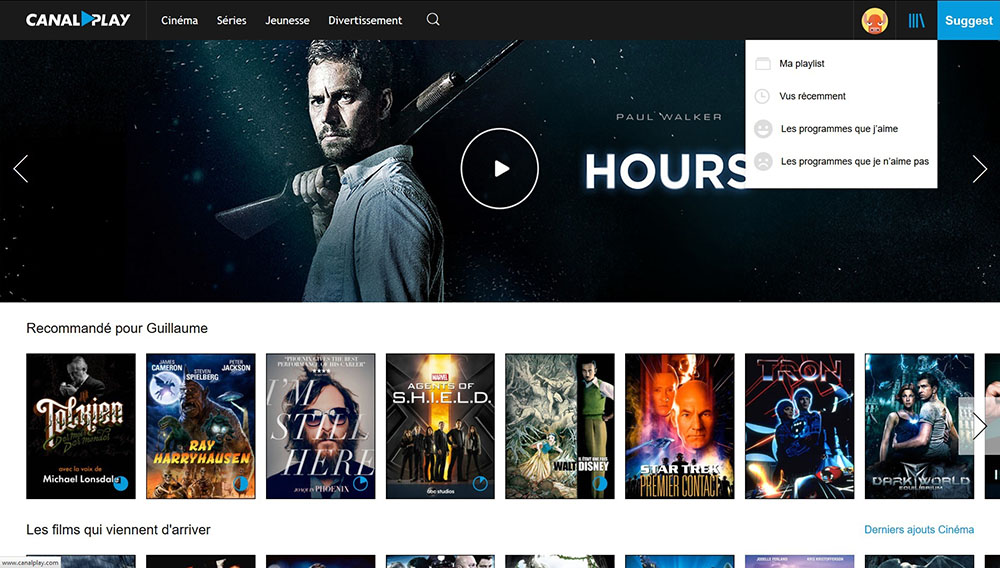Go to previous hero banner slide

pos(20,169)
